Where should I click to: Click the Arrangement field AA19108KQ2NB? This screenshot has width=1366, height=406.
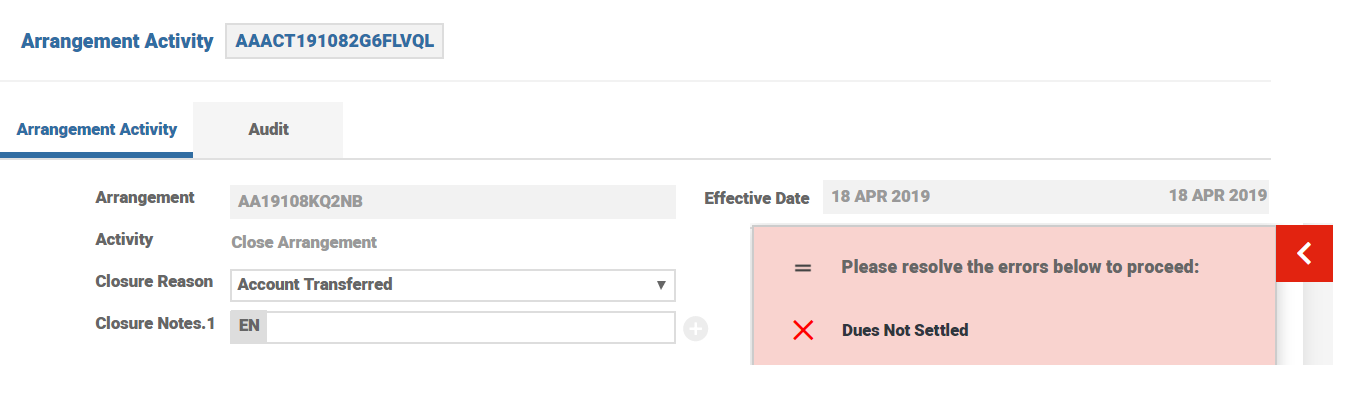click(452, 202)
